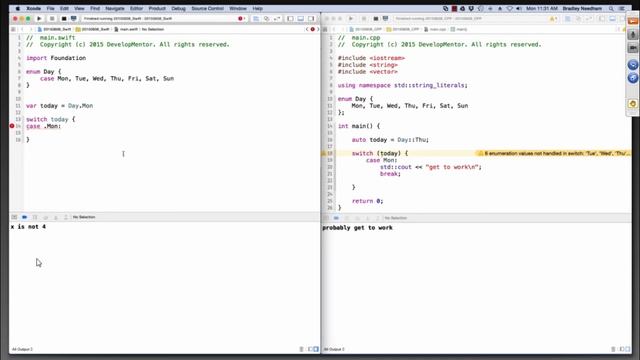The image size is (640, 360).
Task: Toggle the navigator pane in CPP window
Action: pos(602,19)
